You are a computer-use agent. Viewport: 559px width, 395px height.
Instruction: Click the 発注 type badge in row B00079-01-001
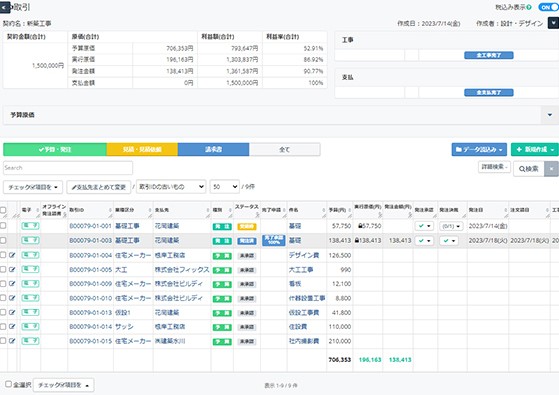[222, 226]
